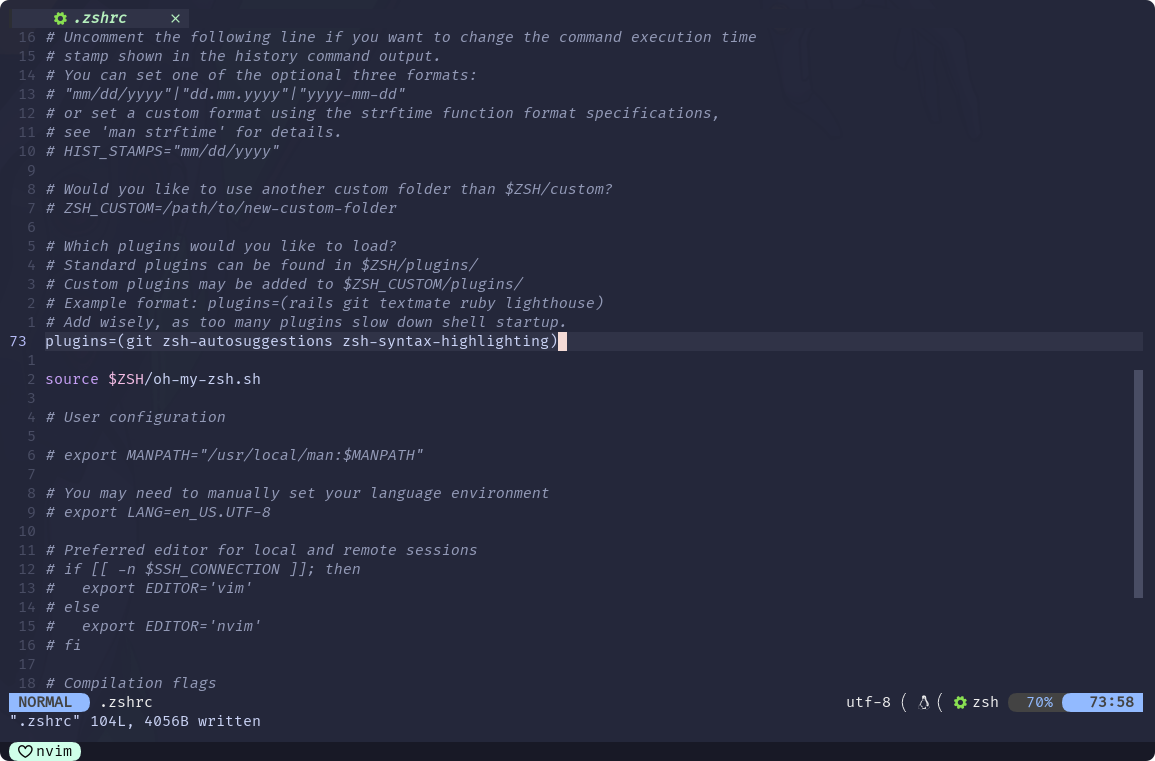Click the heart icon in the nvim badge
This screenshot has width=1155, height=761.
click(x=25, y=751)
